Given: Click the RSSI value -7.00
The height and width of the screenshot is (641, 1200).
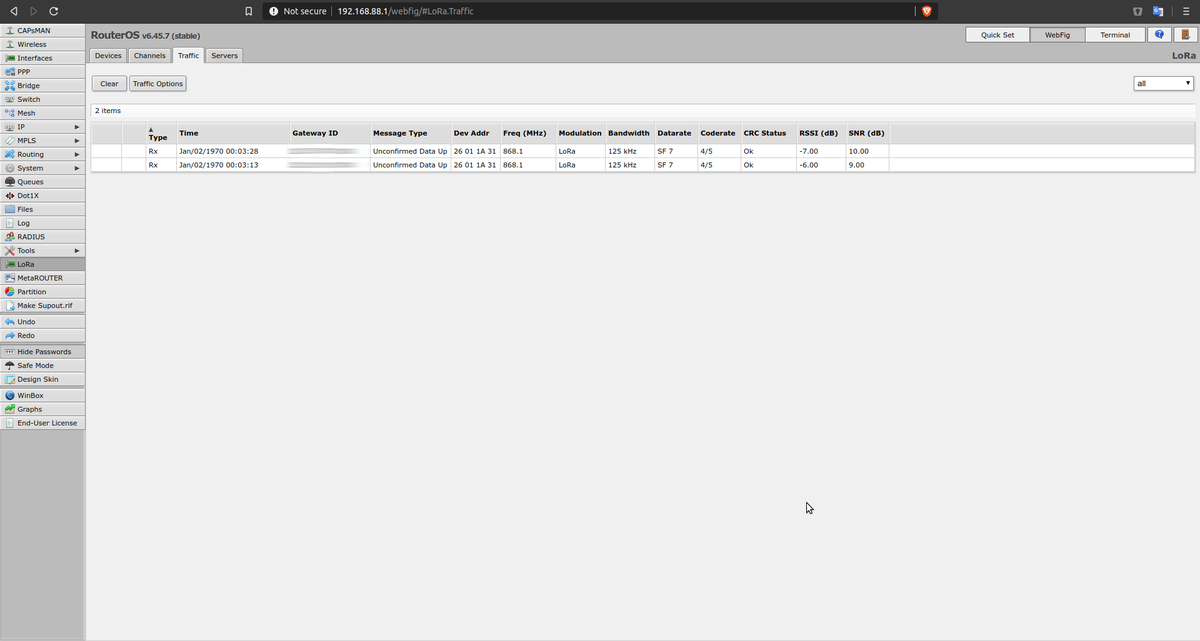Looking at the screenshot, I should click(x=809, y=151).
